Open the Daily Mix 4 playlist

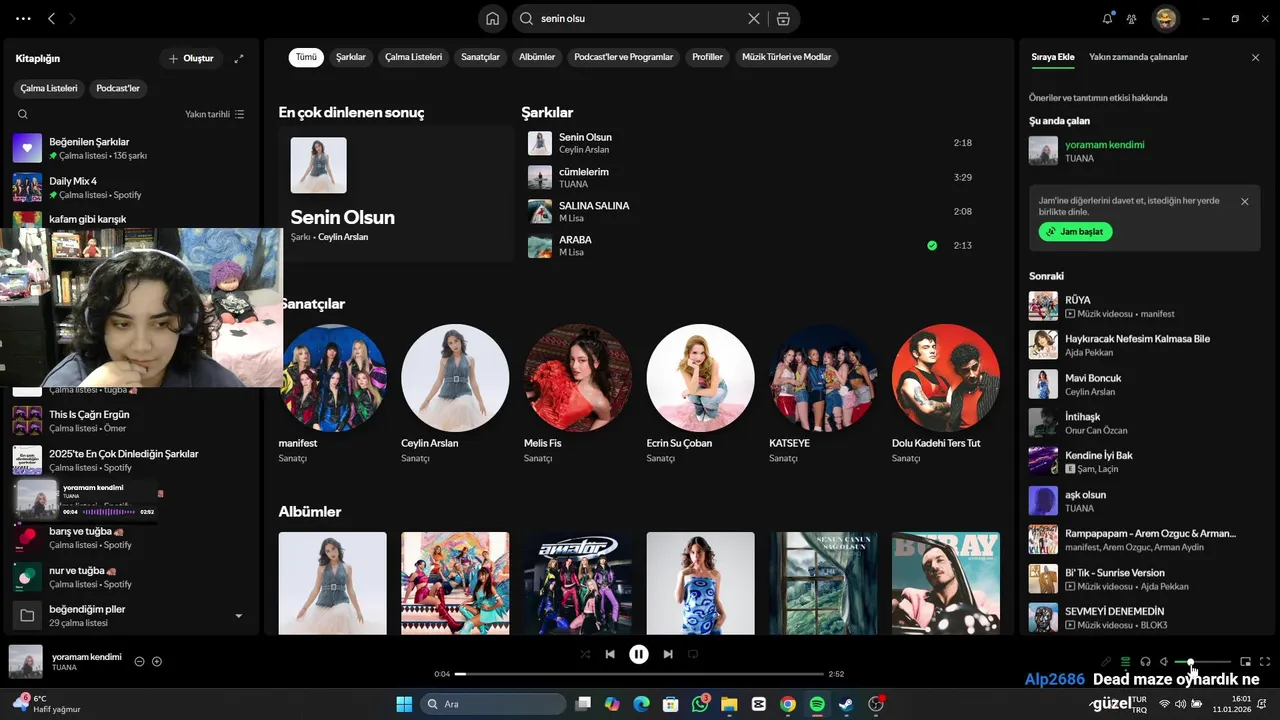click(130, 187)
